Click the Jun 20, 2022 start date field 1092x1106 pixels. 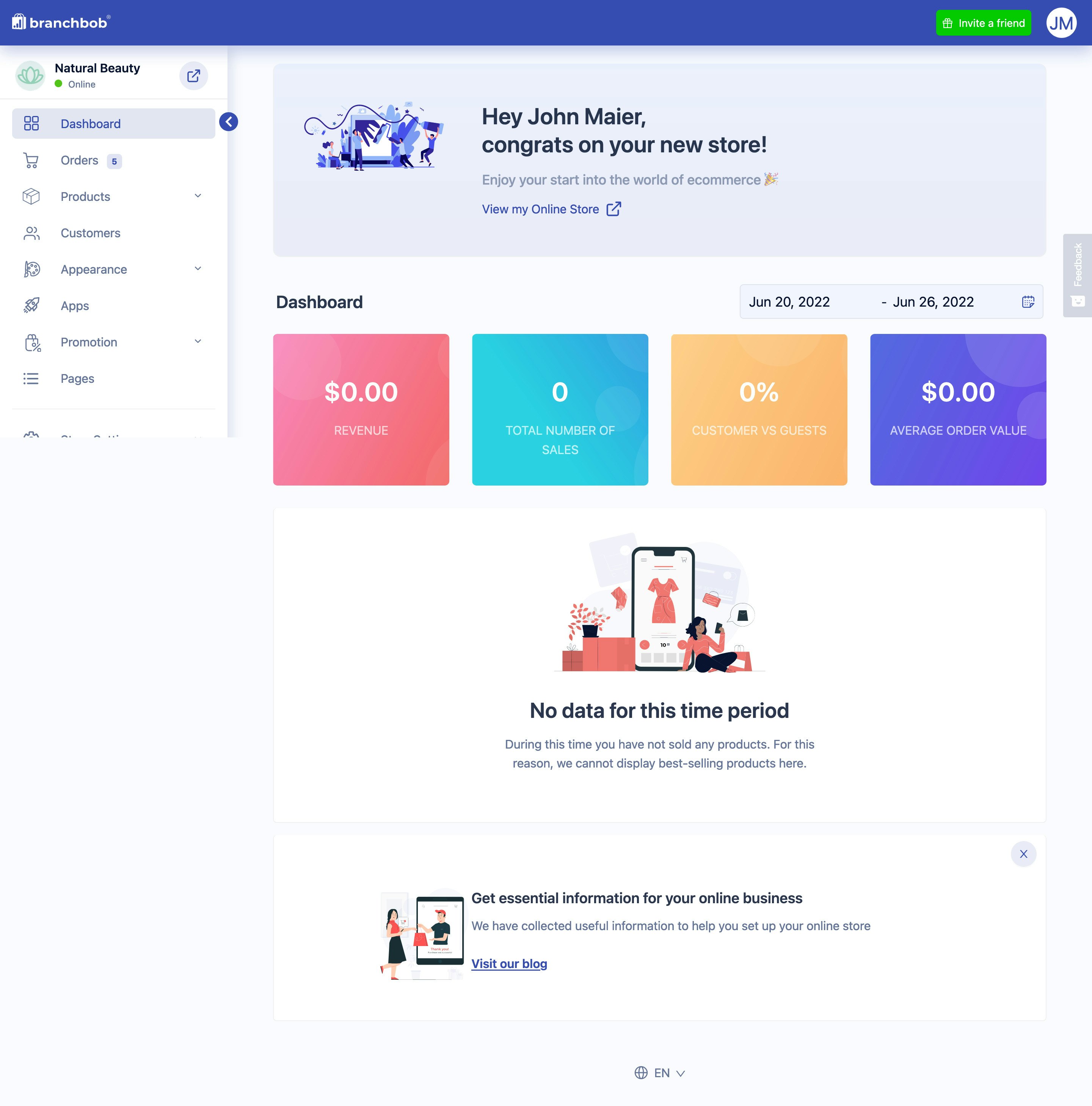tap(789, 302)
